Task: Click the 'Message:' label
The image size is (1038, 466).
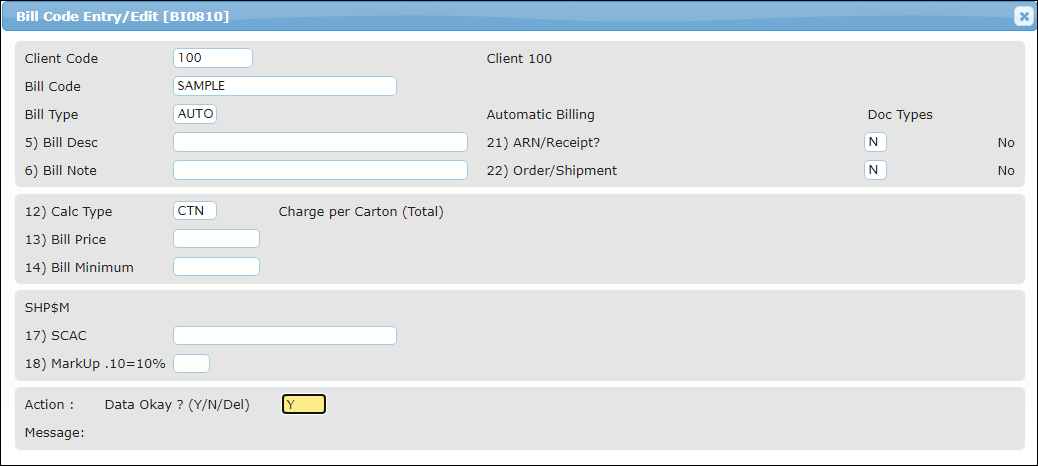Action: [54, 433]
